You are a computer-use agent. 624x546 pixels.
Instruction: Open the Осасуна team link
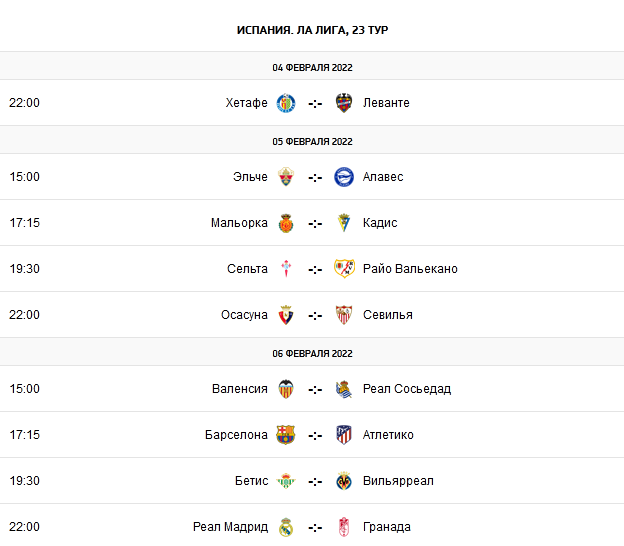(x=244, y=315)
